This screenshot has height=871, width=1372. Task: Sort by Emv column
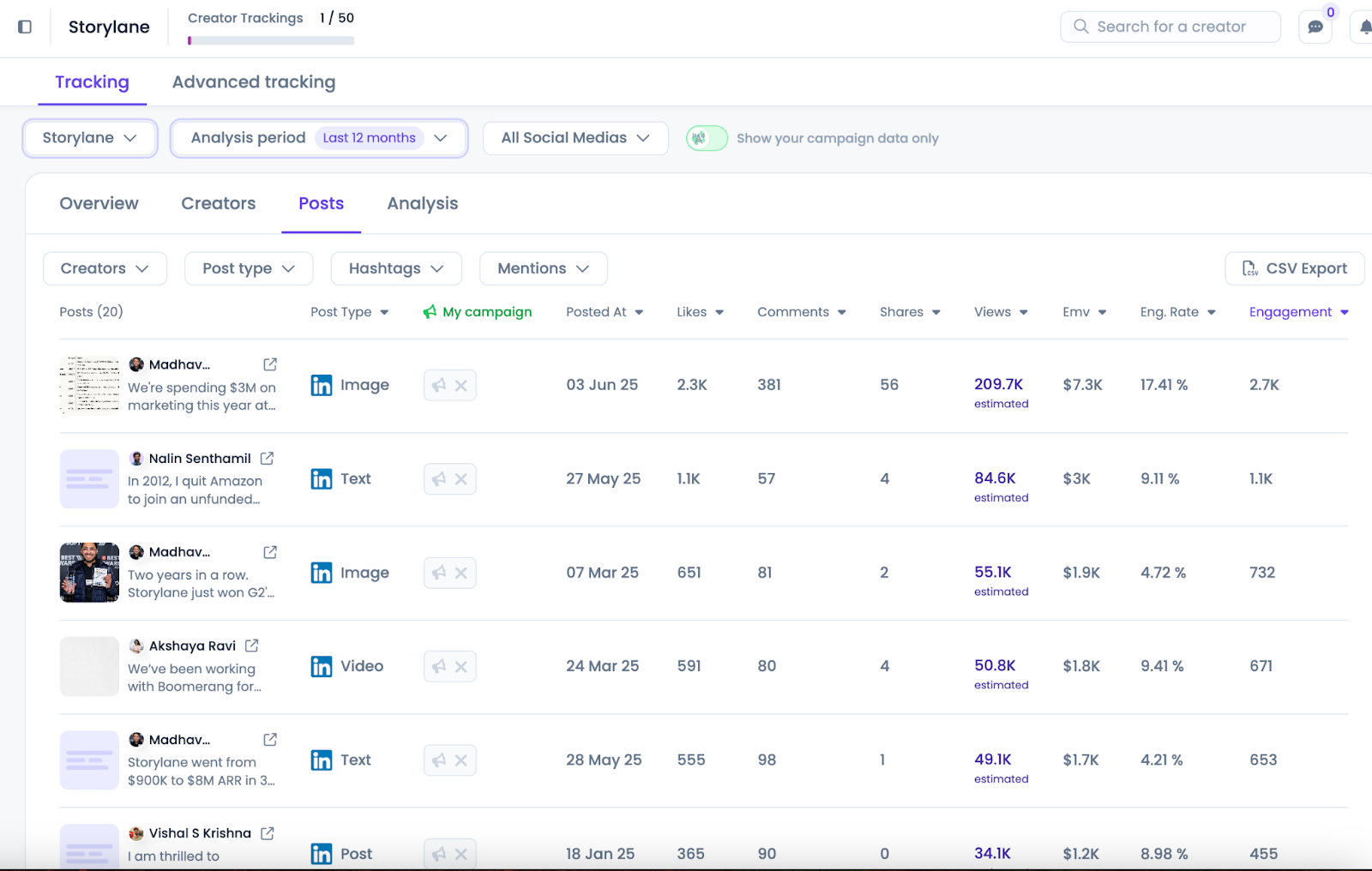(x=1085, y=312)
